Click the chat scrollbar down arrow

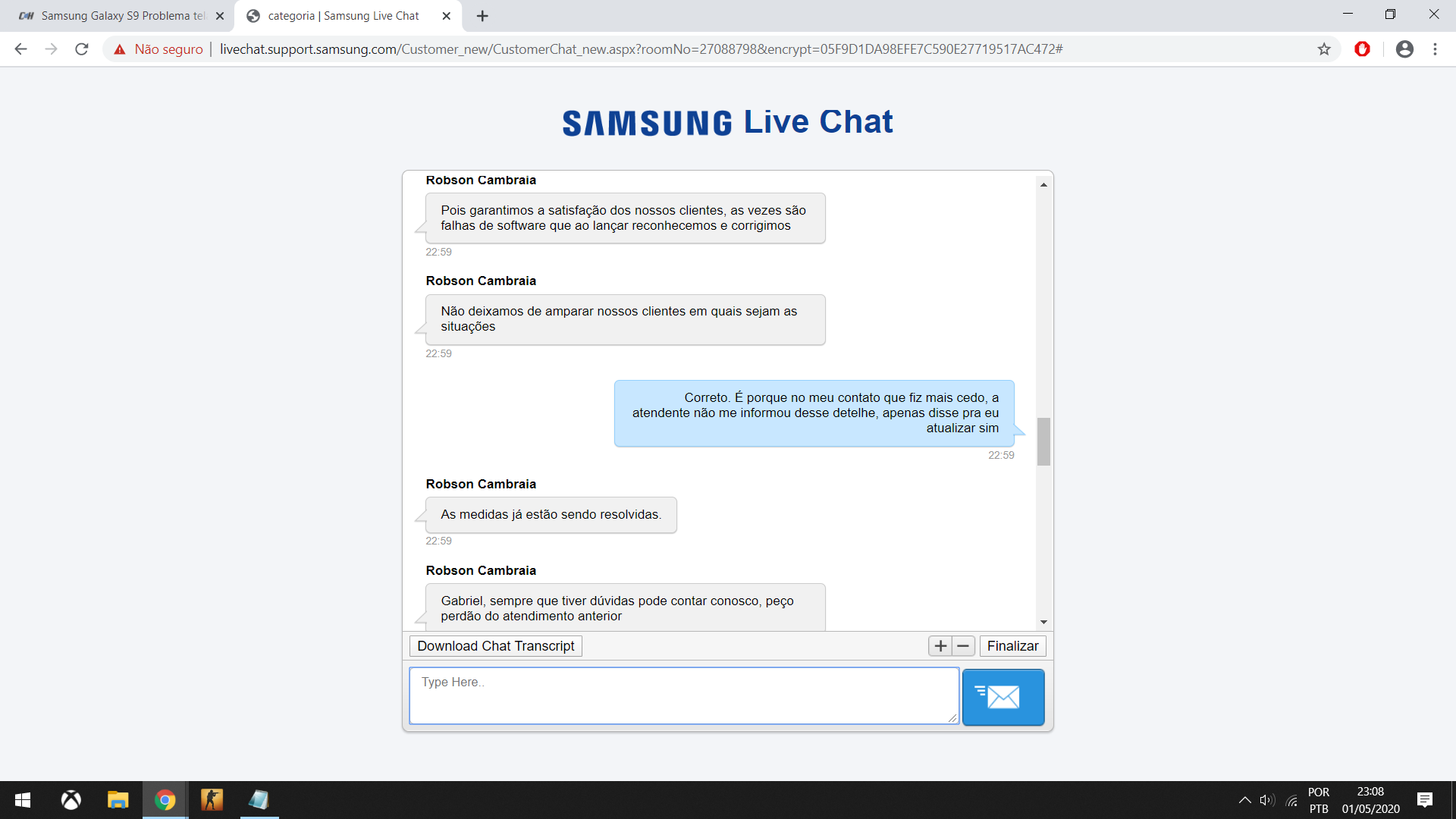point(1043,622)
